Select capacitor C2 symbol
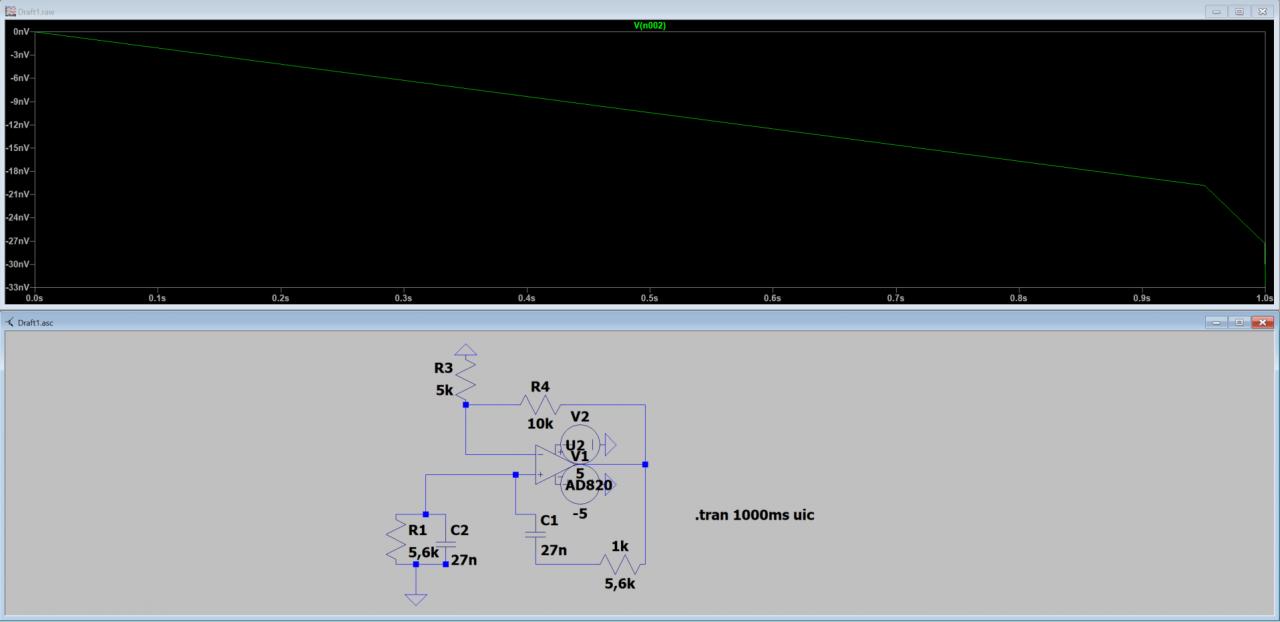The image size is (1280, 622). pos(446,545)
